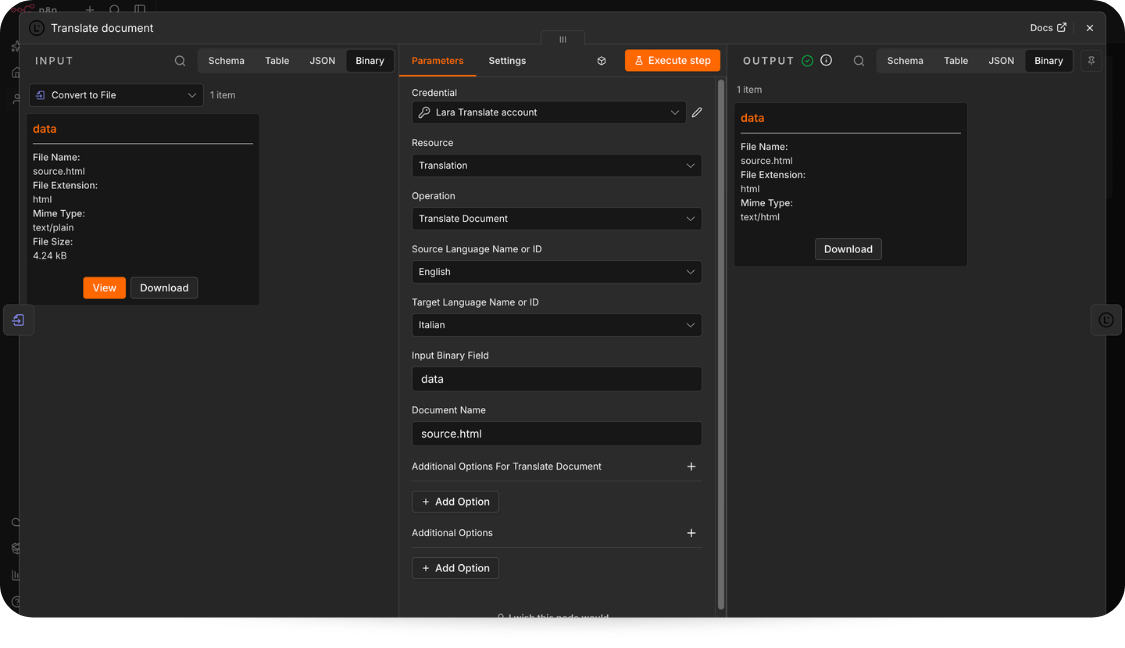Click the parameters panel scrollbar

click(721, 344)
